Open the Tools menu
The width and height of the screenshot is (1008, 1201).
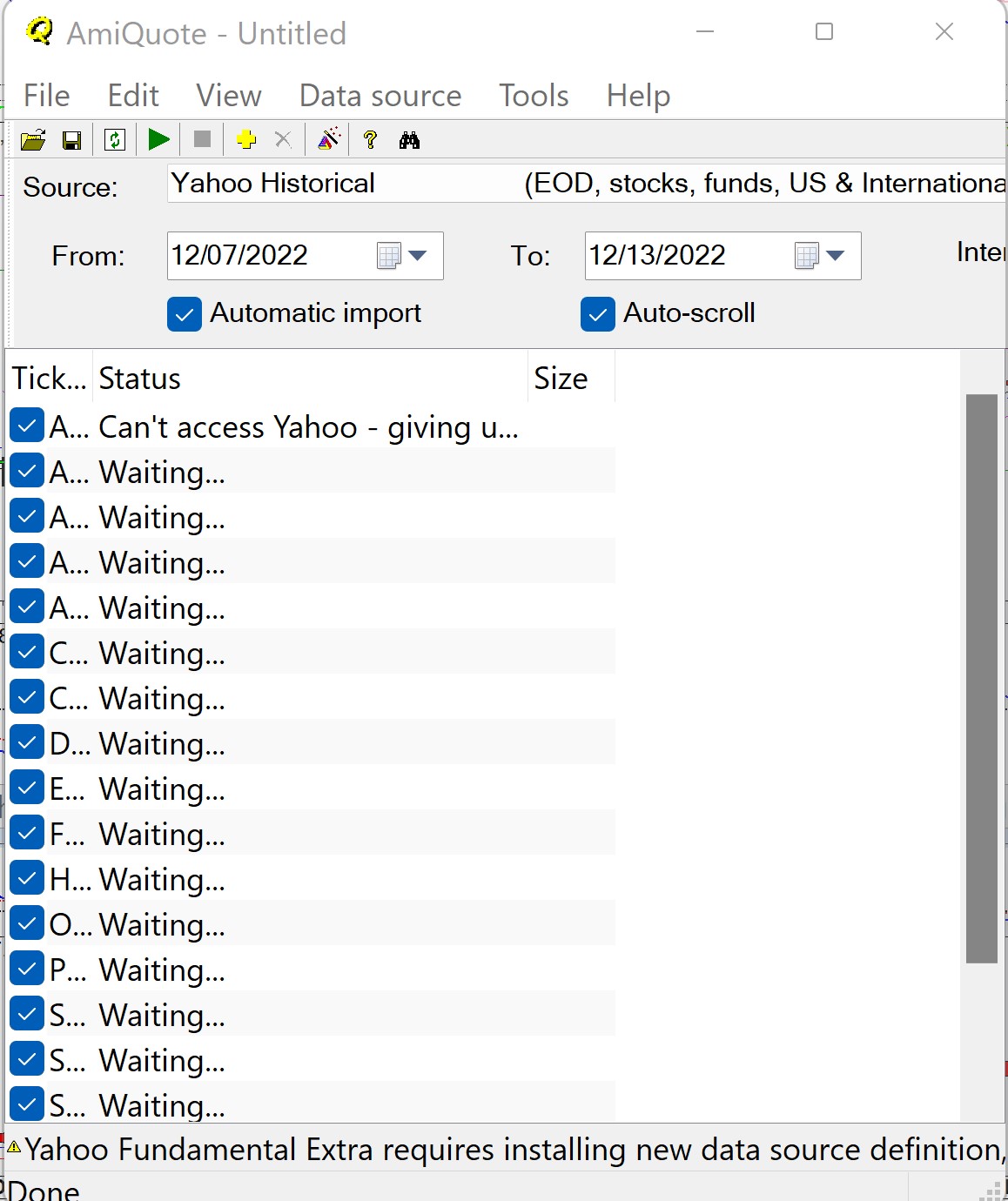click(x=534, y=96)
